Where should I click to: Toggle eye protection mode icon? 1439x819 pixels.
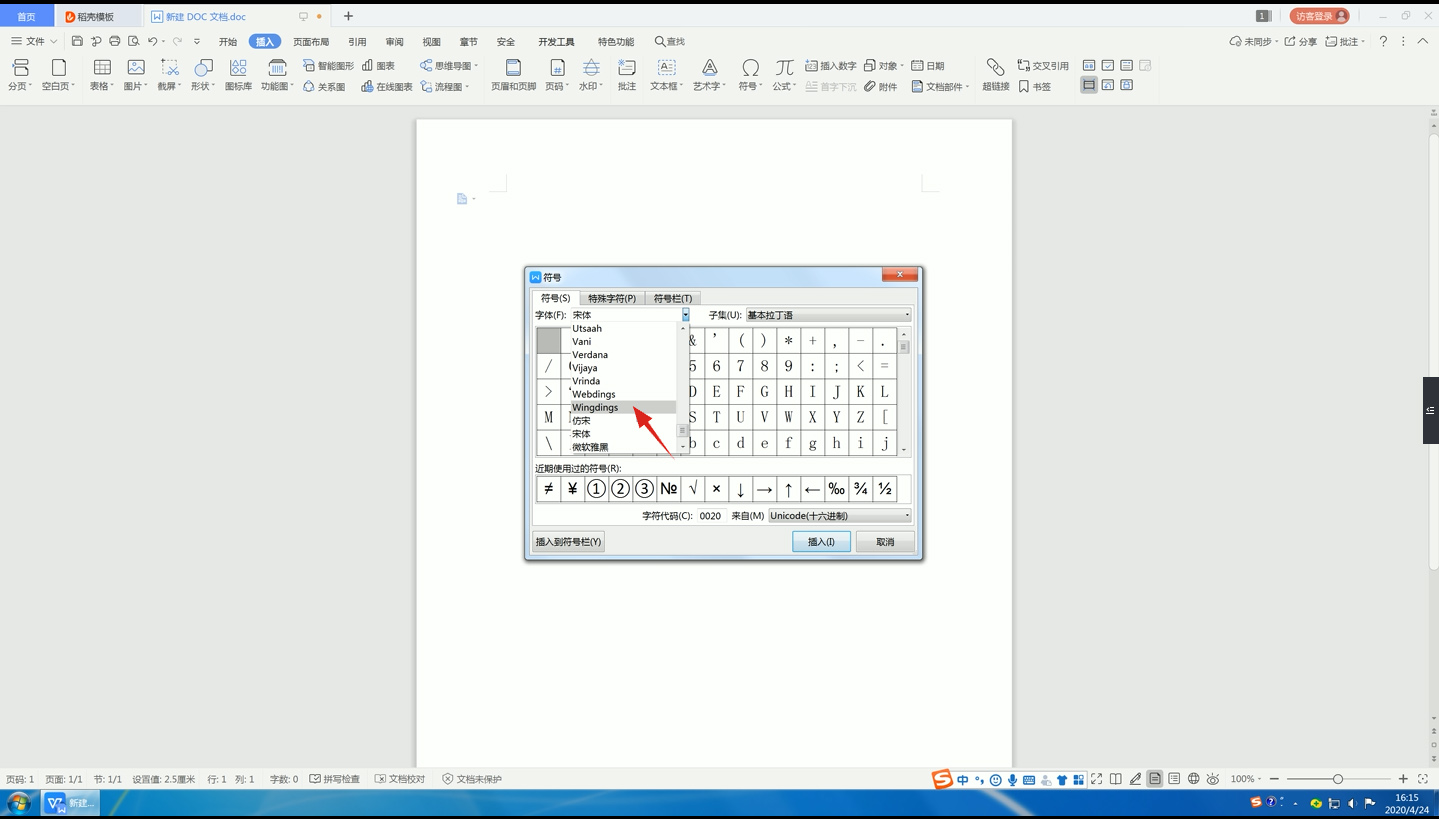(x=1213, y=779)
